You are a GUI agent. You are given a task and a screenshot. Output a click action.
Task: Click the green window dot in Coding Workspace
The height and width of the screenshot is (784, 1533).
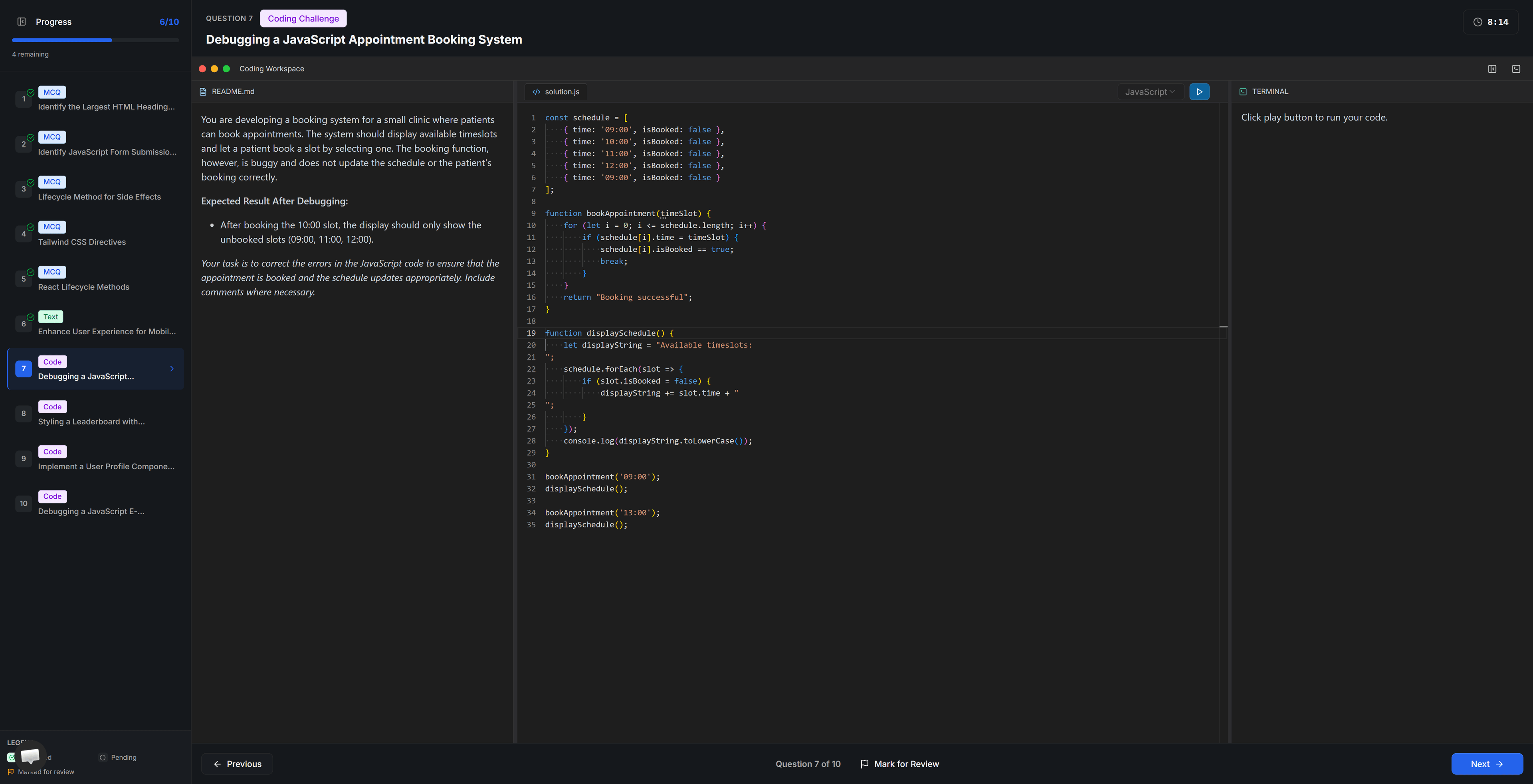point(226,69)
